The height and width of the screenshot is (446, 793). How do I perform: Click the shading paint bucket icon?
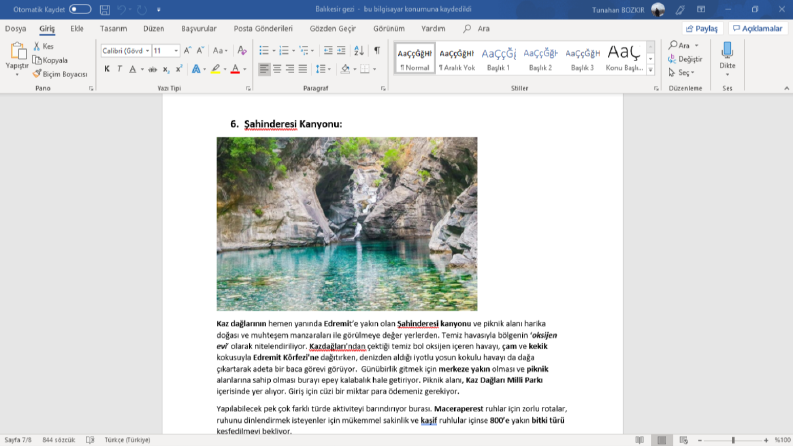(345, 69)
